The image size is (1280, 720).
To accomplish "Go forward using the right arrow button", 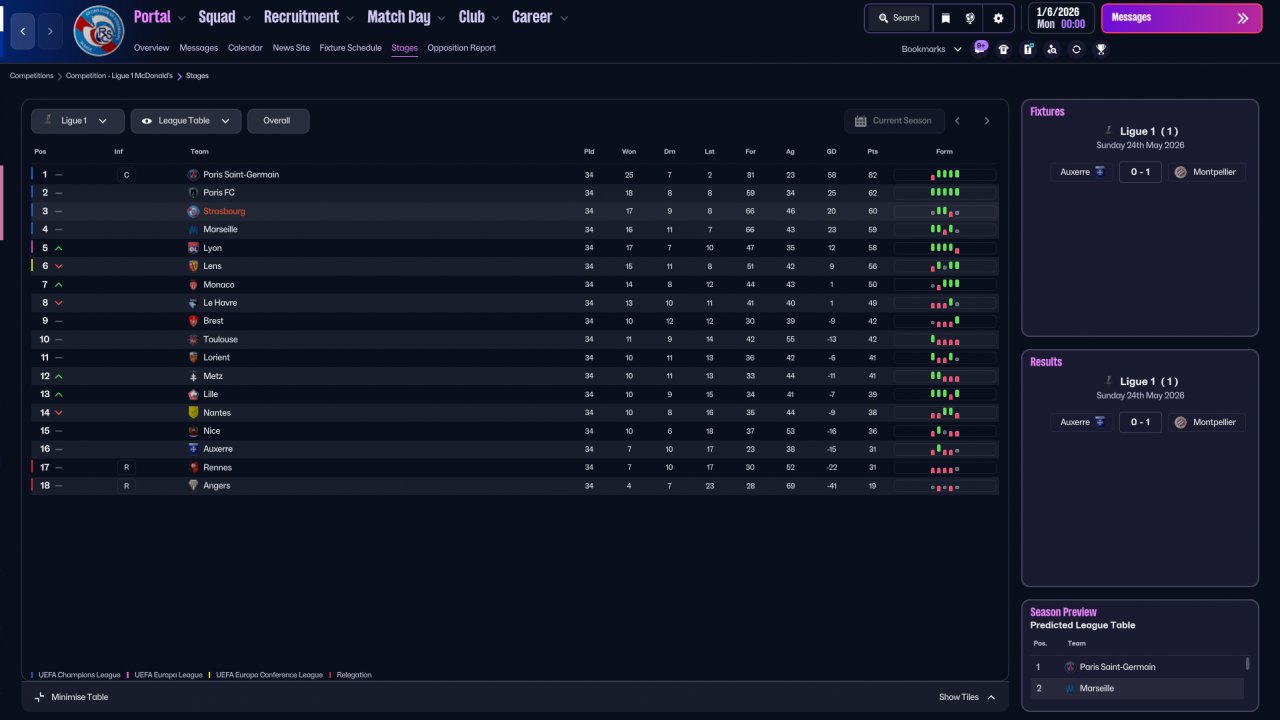I will 50,31.
